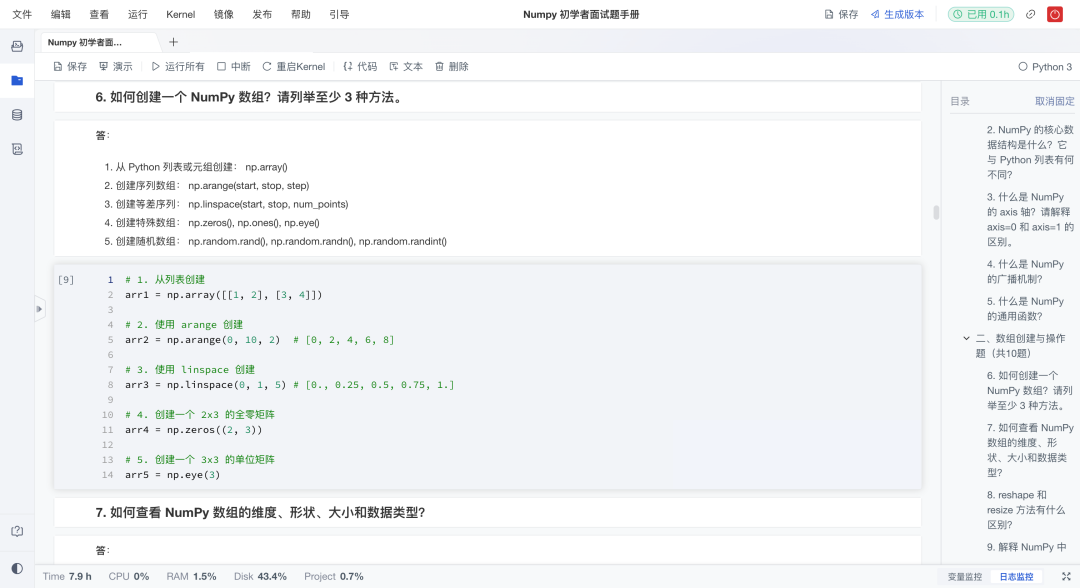Click inside code cell [9] line arr1

(x=223, y=295)
